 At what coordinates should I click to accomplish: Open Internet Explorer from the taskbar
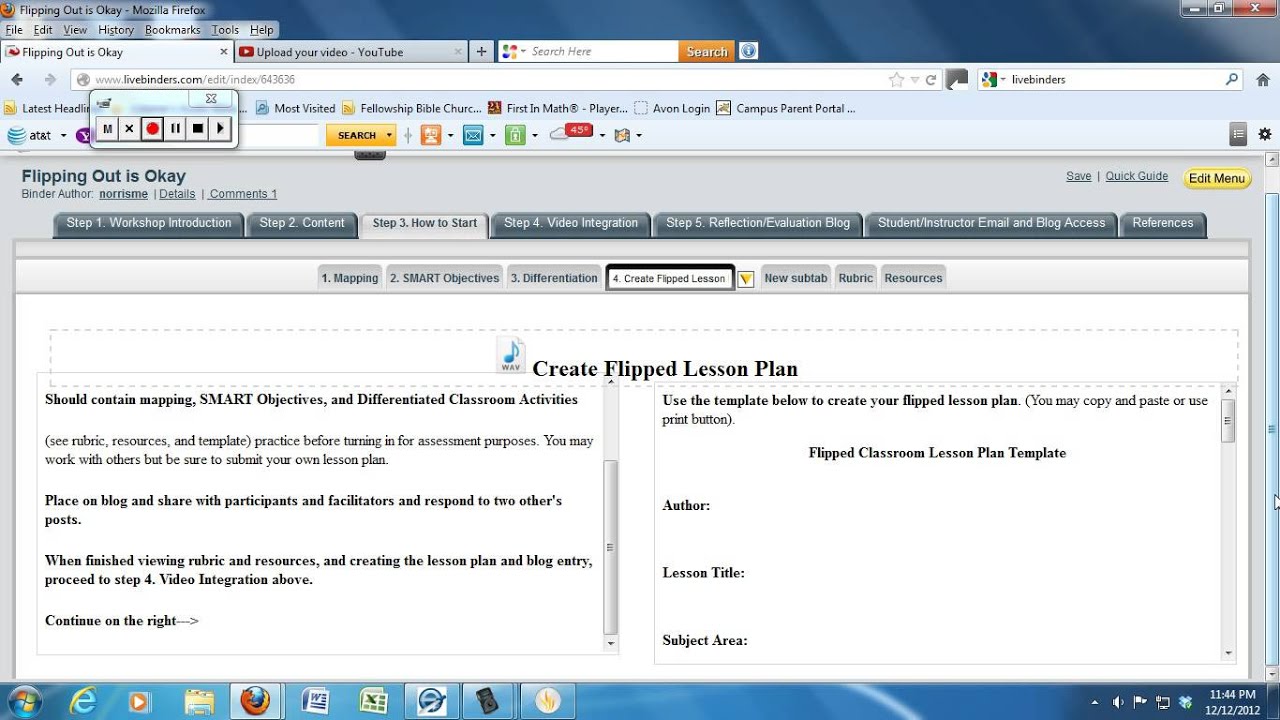pos(84,701)
